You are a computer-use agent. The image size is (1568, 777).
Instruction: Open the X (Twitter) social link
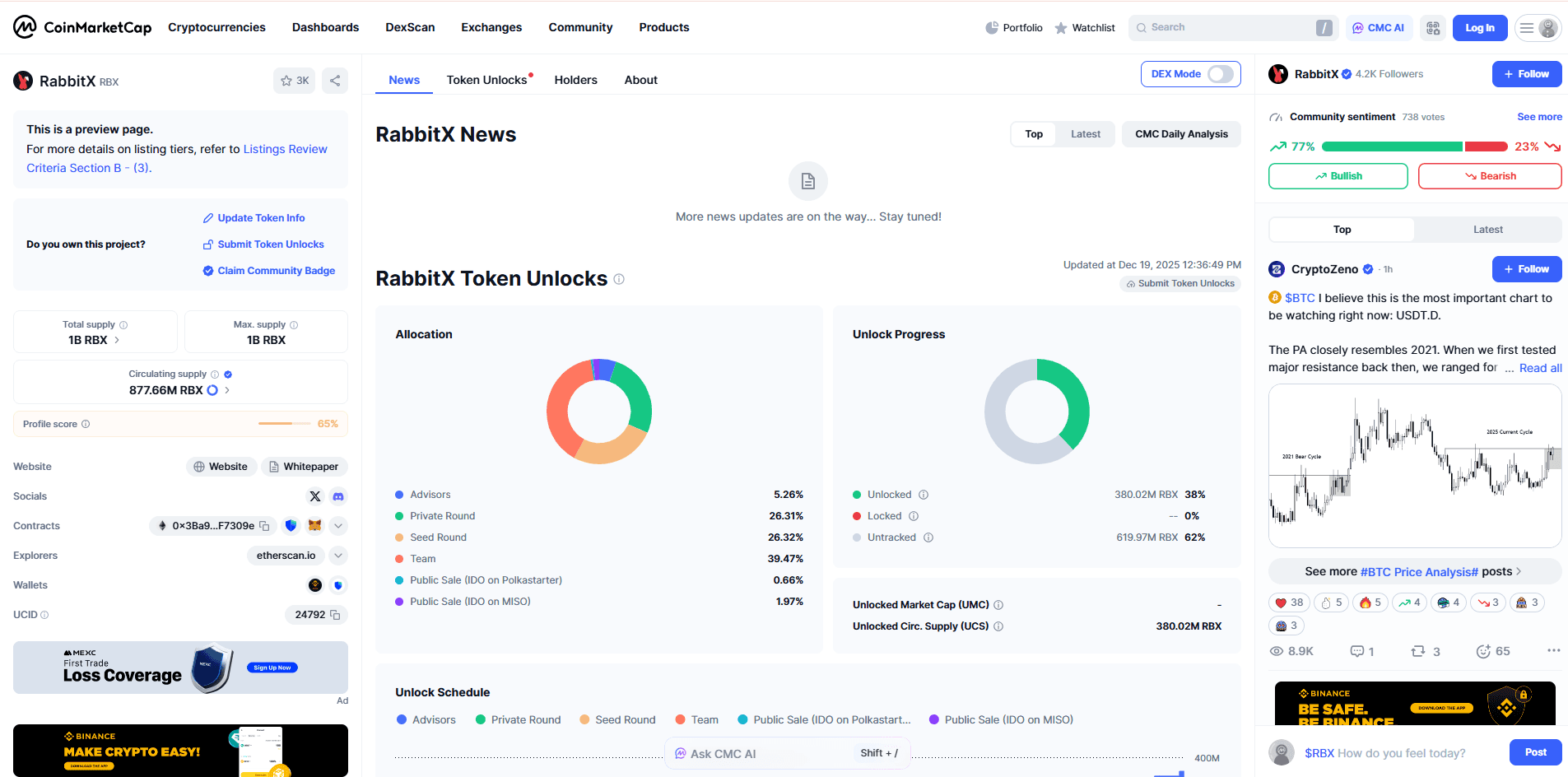pyautogui.click(x=315, y=496)
